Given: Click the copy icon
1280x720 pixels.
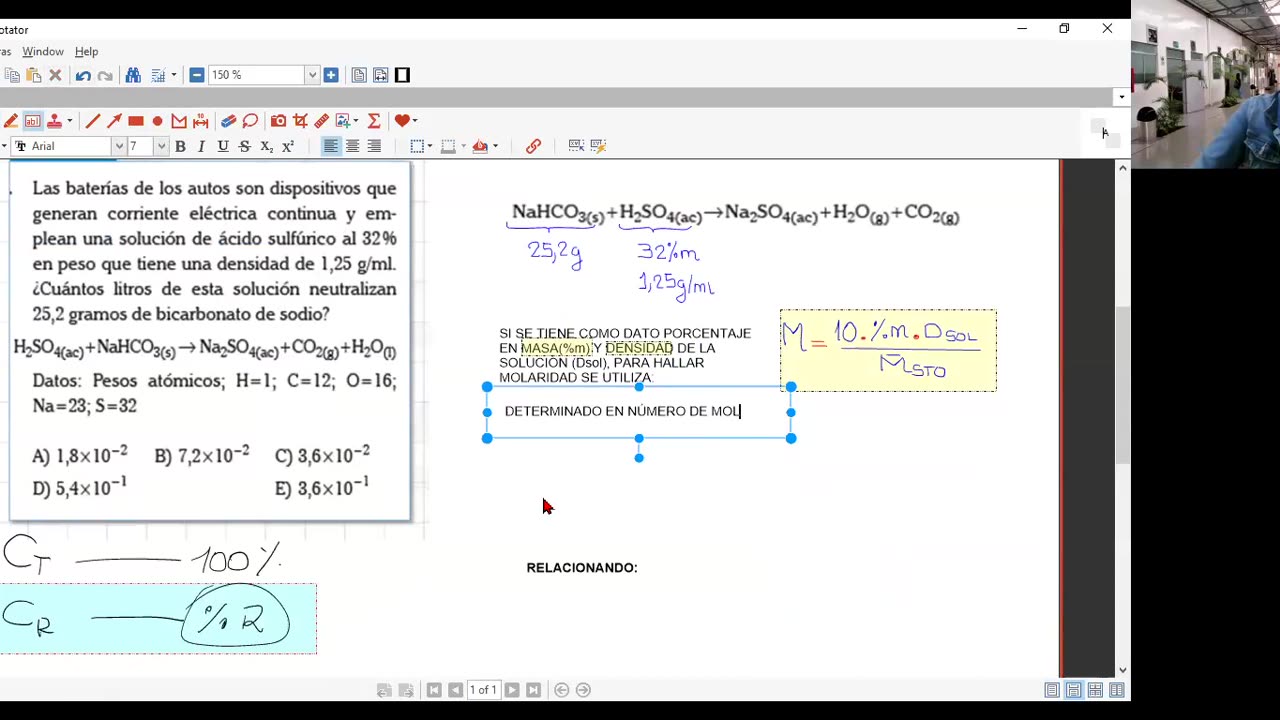Looking at the screenshot, I should (x=12, y=75).
